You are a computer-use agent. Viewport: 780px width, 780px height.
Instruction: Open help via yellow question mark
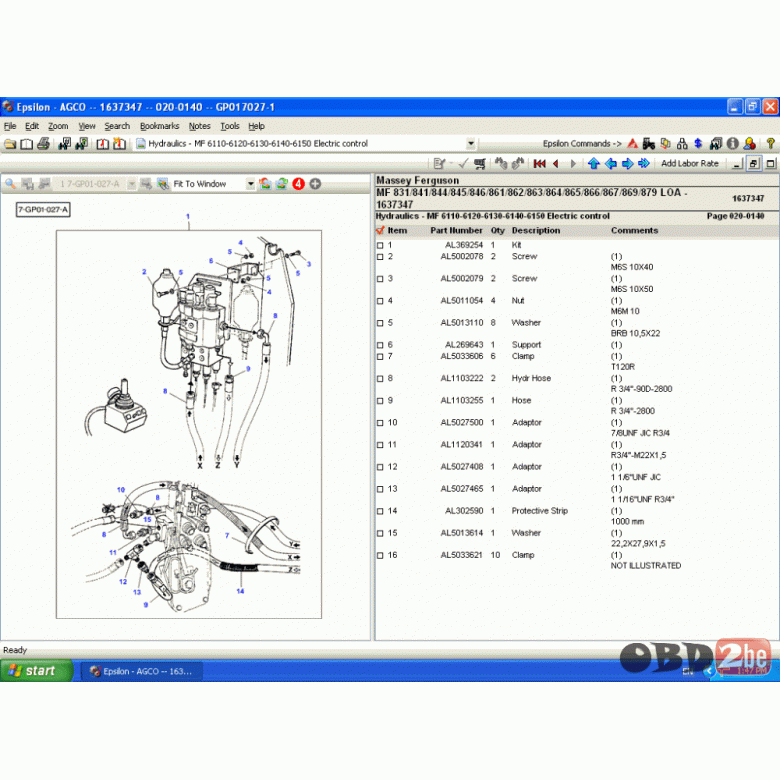coord(770,144)
